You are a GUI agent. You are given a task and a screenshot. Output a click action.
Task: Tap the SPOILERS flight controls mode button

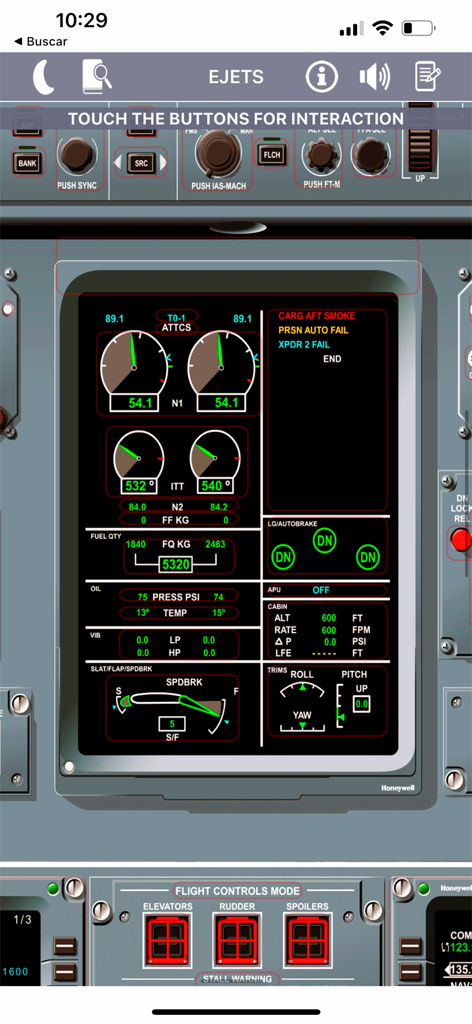point(307,942)
